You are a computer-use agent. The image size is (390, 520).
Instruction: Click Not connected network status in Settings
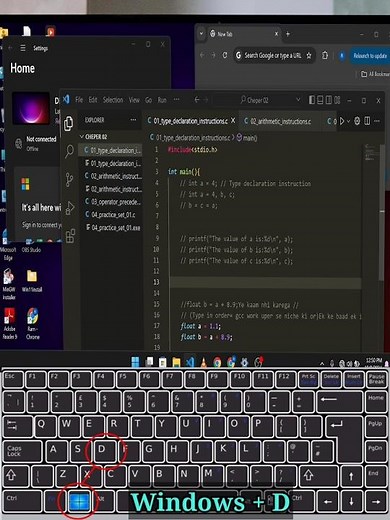tap(36, 143)
